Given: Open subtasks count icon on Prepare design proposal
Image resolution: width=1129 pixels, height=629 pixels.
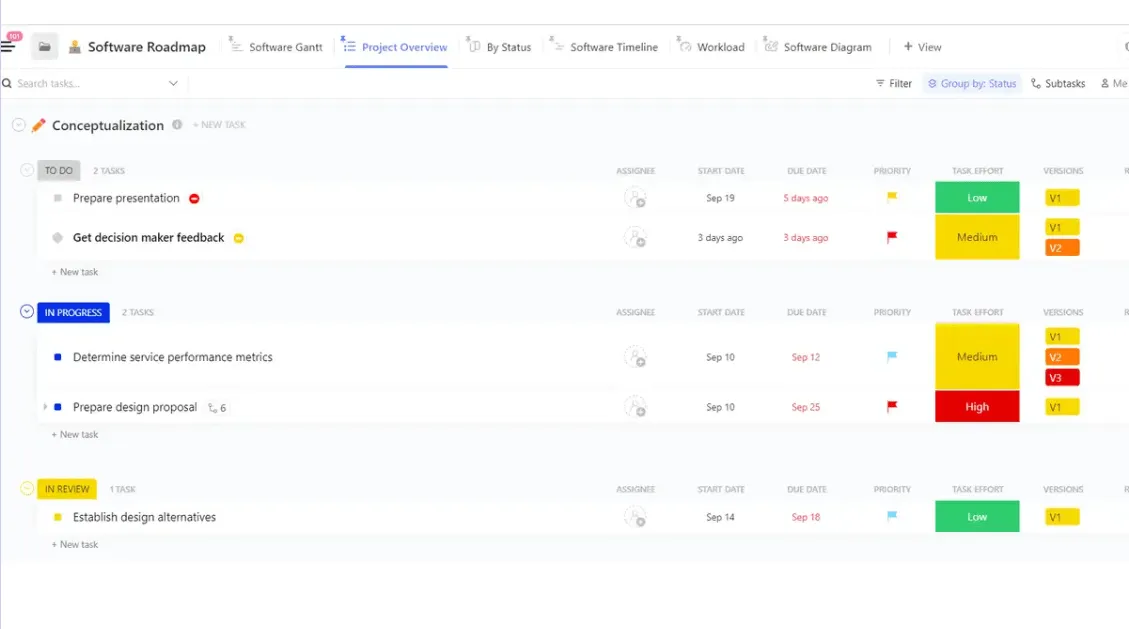Looking at the screenshot, I should tap(217, 408).
